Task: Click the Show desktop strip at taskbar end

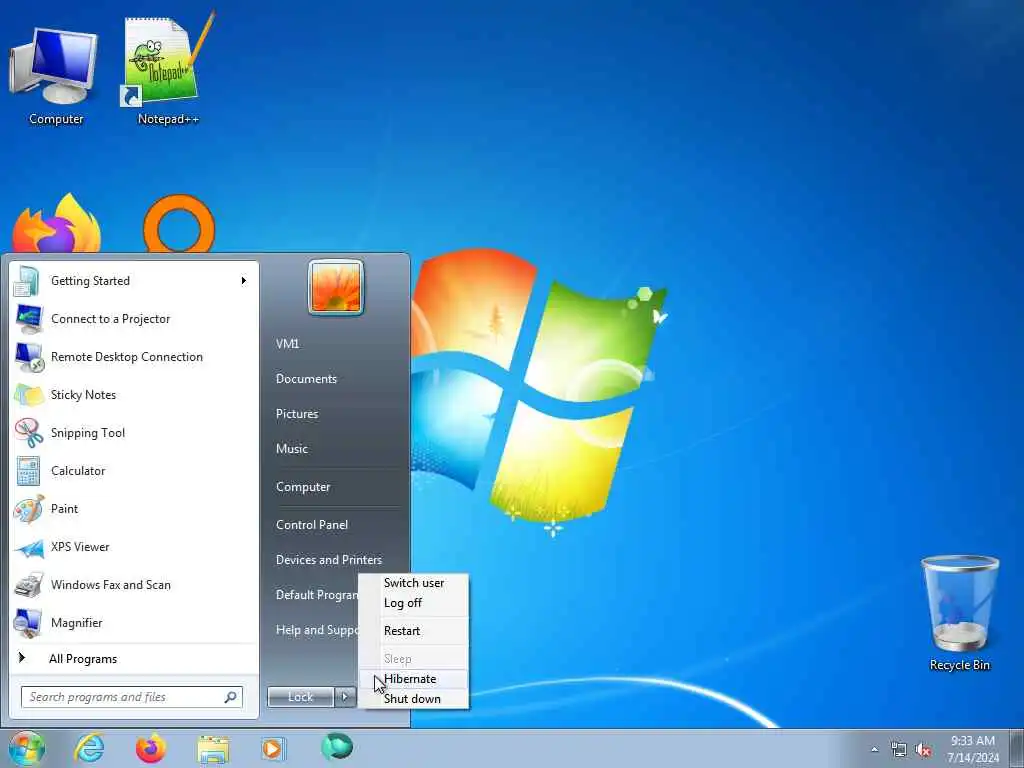Action: pos(1019,748)
